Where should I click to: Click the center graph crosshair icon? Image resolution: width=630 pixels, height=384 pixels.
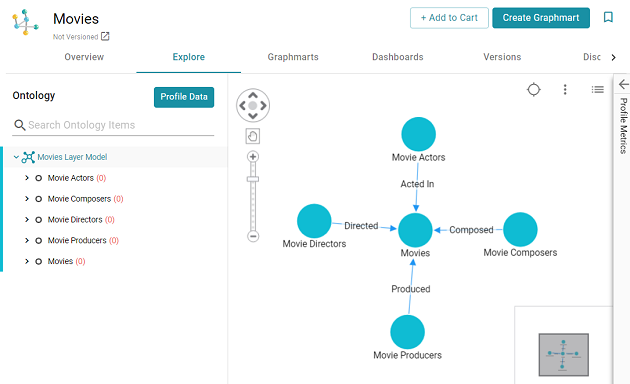[534, 90]
